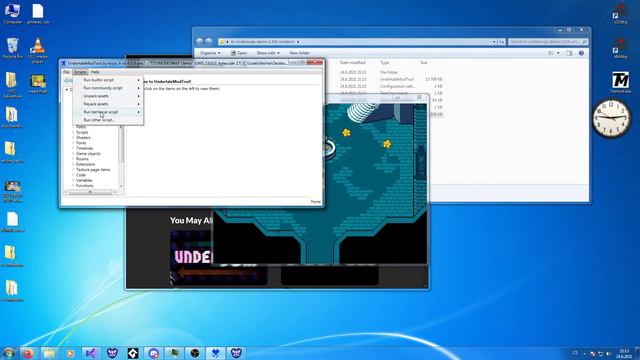The height and width of the screenshot is (360, 640).
Task: Sort by Type column header
Action: [x=384, y=62]
